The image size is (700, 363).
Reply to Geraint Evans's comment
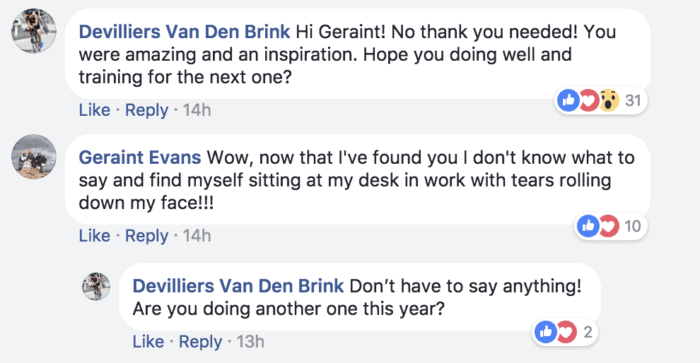click(x=146, y=235)
